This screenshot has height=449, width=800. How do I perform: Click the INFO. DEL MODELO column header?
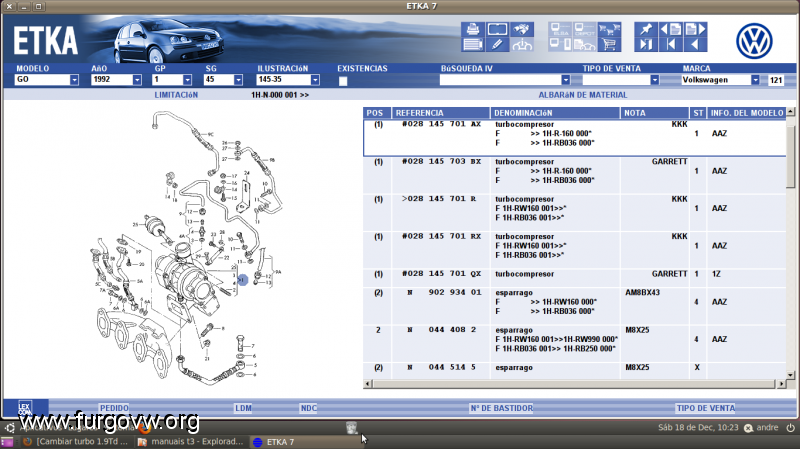coord(746,113)
